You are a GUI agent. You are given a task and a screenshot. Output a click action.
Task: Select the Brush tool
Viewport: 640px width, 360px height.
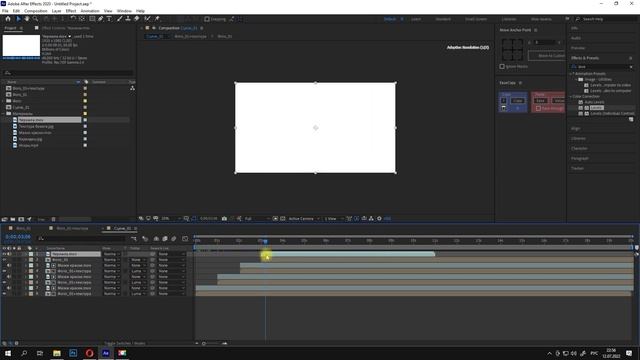tap(120, 19)
